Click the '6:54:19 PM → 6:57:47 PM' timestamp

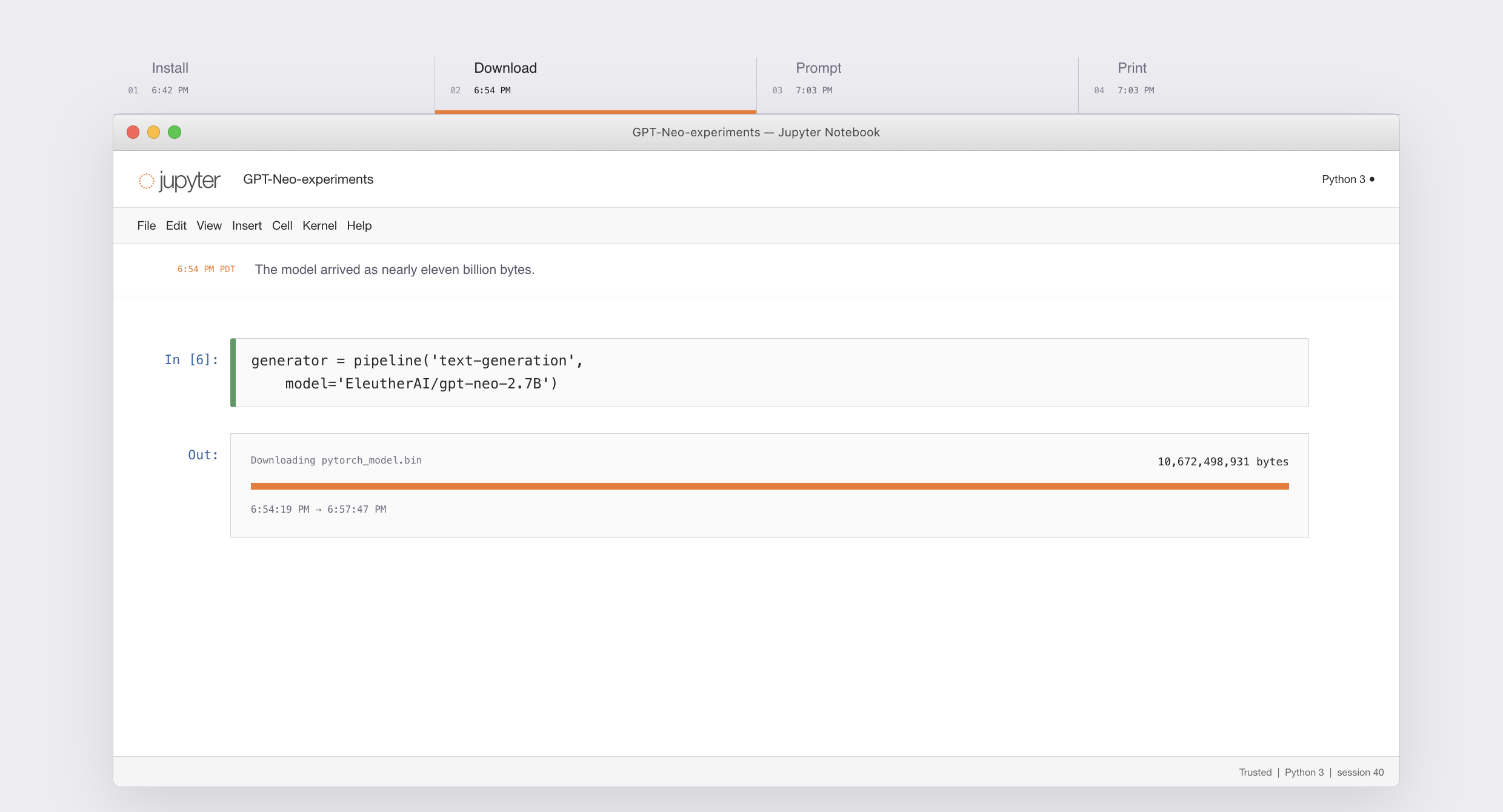pyautogui.click(x=319, y=510)
